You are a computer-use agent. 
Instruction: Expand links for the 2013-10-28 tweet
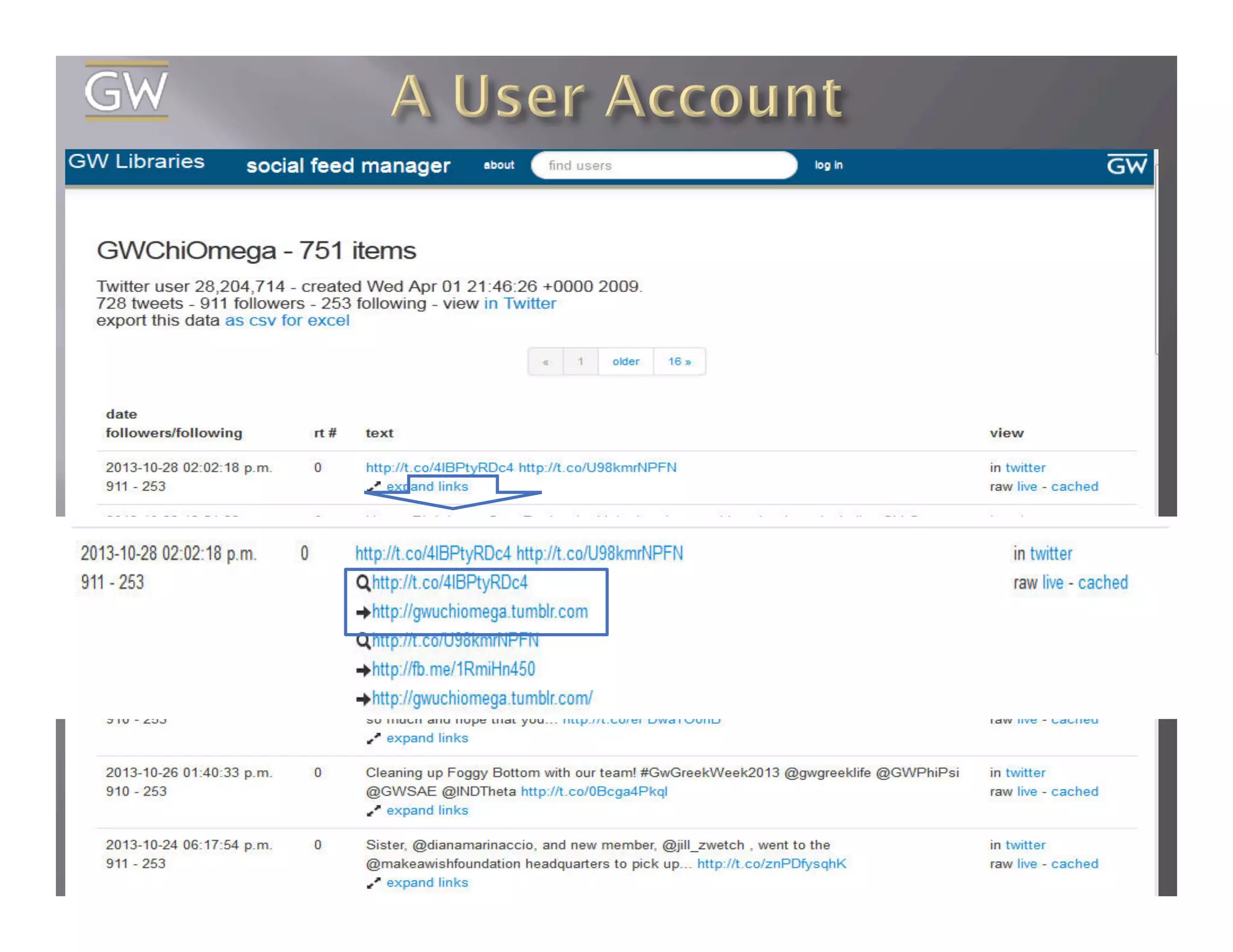pos(427,486)
